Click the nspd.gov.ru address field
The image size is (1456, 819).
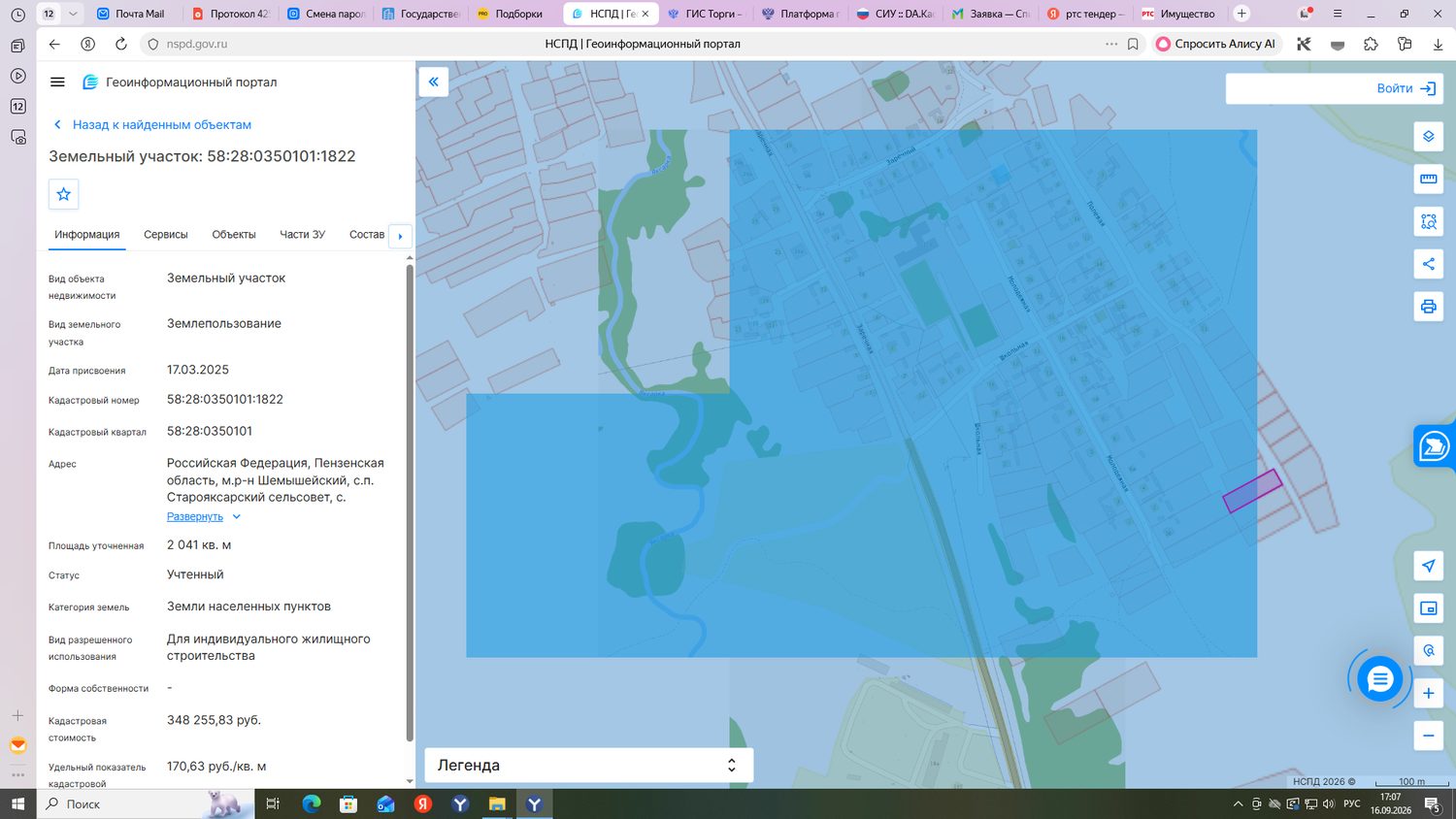[x=197, y=44]
